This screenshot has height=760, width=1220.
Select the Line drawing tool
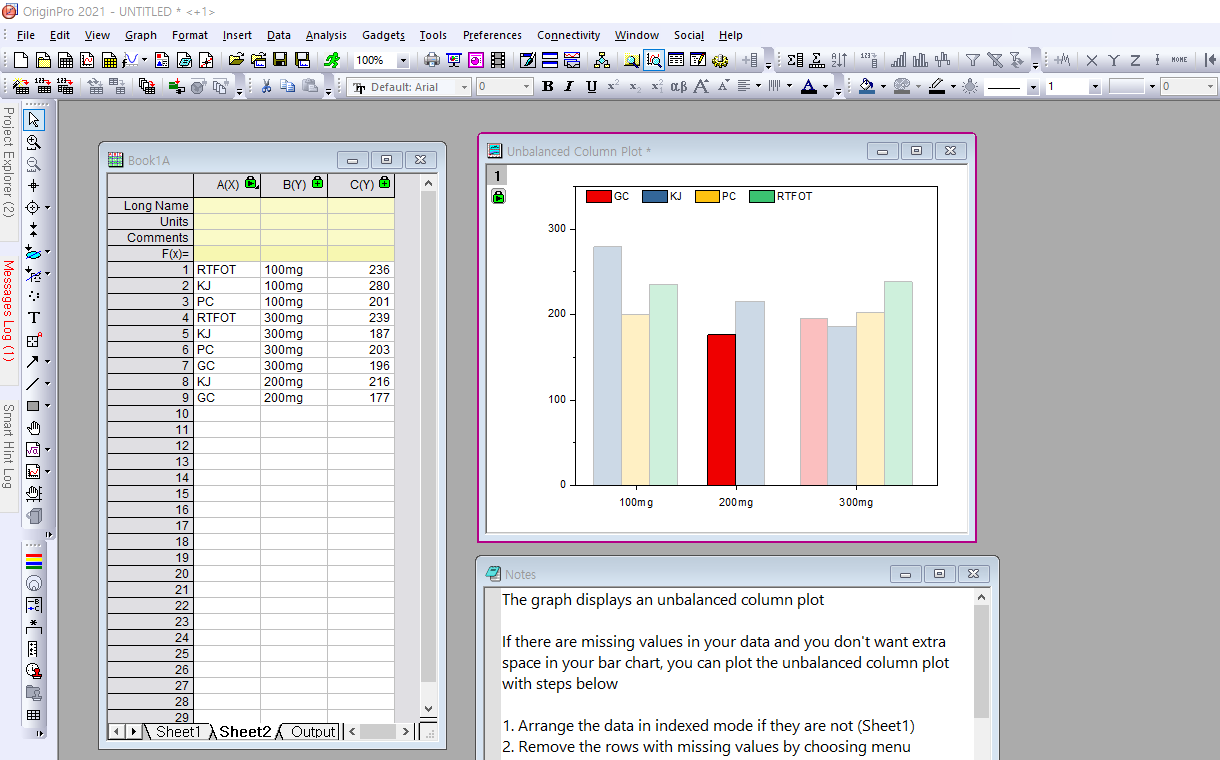pos(33,384)
